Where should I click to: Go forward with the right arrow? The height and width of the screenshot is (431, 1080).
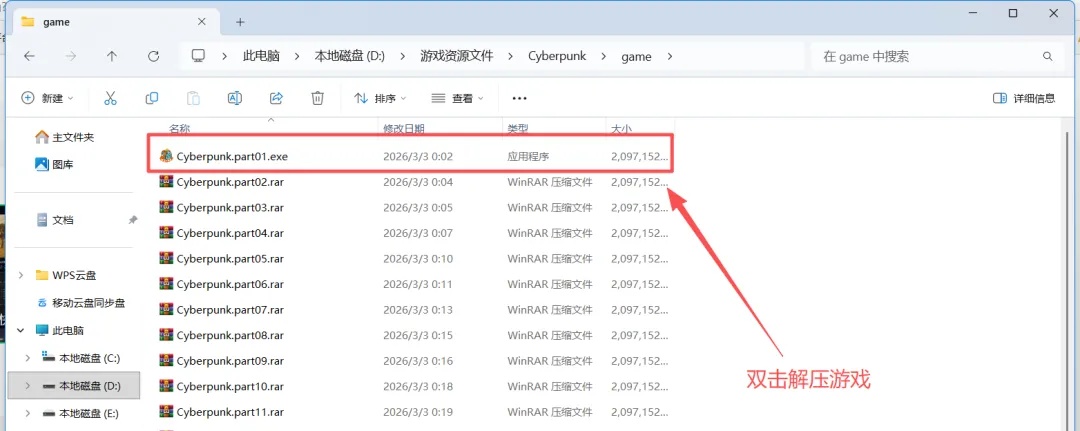tap(70, 56)
